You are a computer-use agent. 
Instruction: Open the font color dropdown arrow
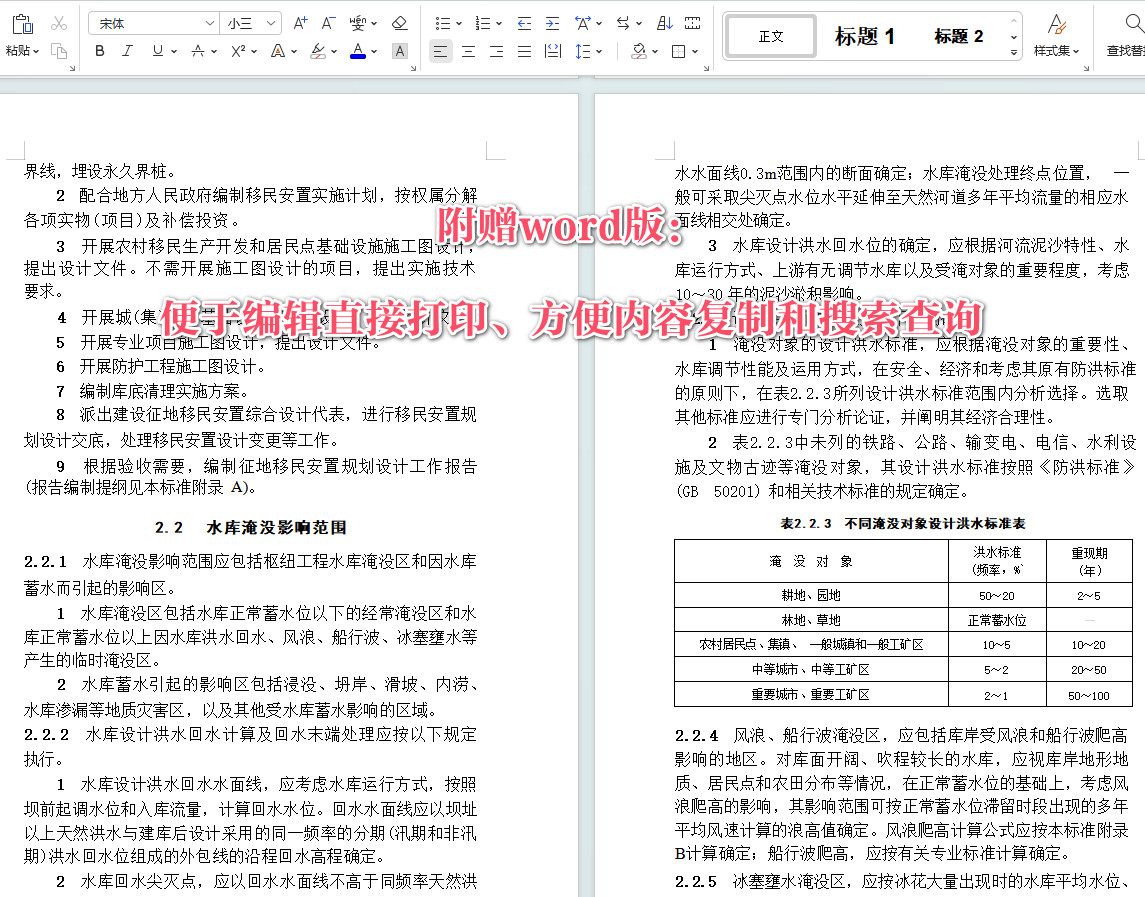point(372,50)
